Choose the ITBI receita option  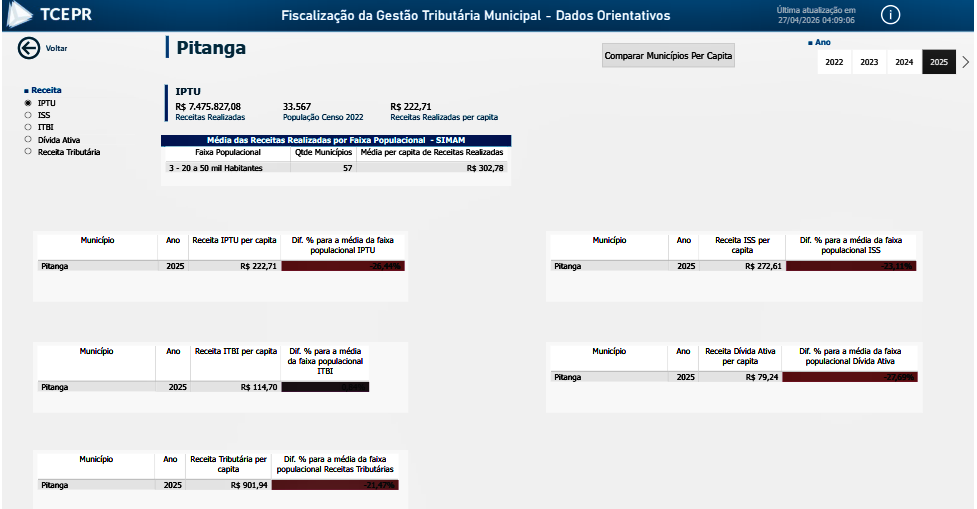click(28, 127)
